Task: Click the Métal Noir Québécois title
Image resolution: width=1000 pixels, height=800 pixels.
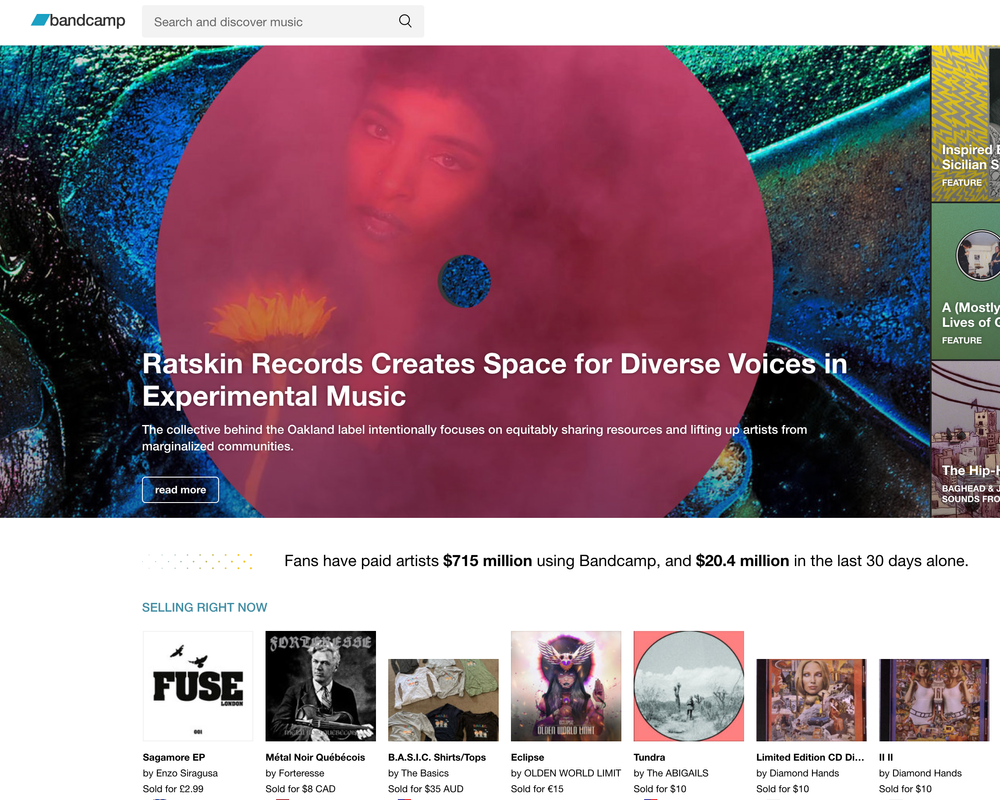Action: 315,757
